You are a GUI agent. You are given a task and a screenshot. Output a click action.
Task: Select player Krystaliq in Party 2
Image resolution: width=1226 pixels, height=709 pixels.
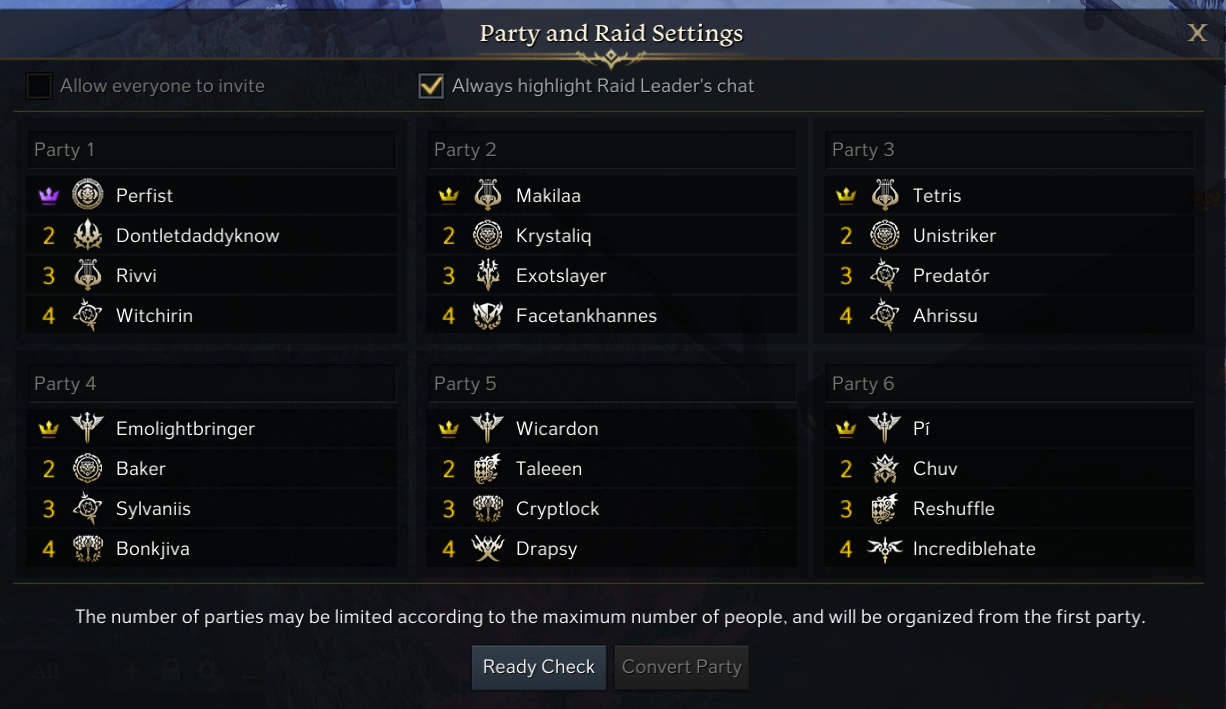(x=553, y=235)
